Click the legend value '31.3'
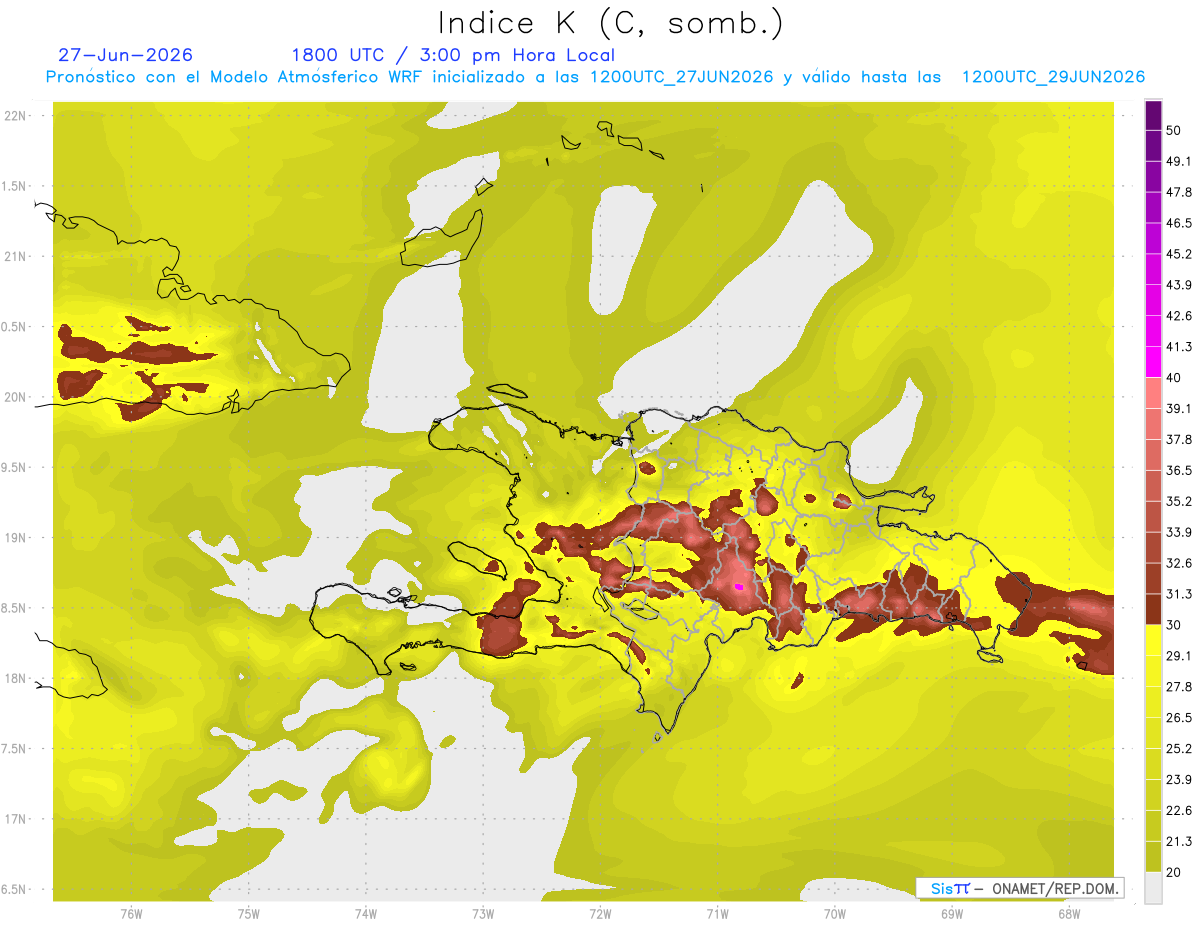Screen dimensions: 1200x927 pos(1179,594)
